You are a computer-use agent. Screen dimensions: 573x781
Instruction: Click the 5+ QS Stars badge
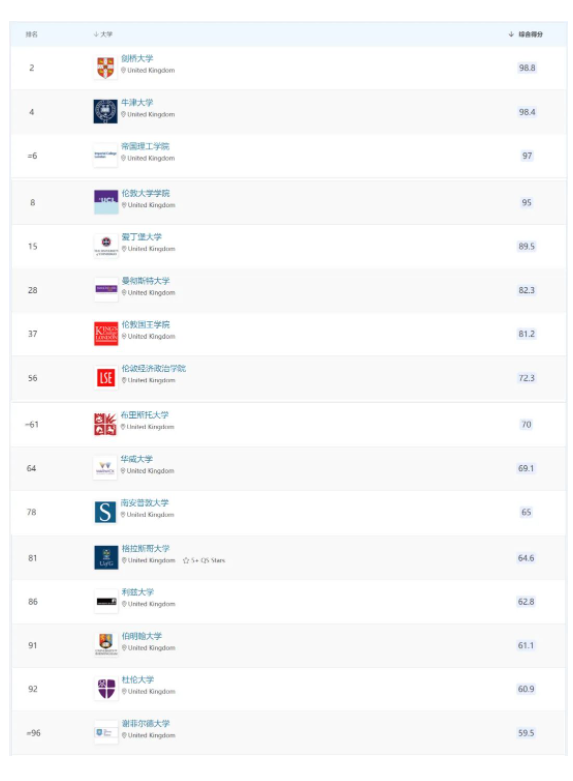coord(204,560)
